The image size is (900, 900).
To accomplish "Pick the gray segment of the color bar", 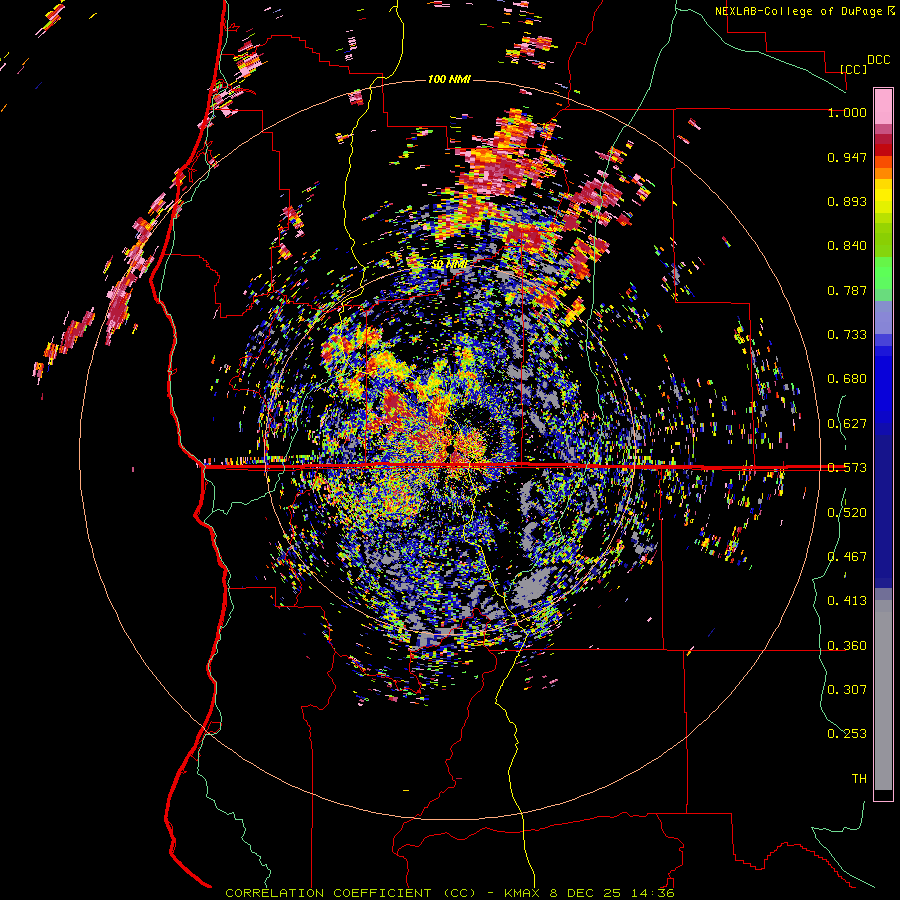I will 883,695.
